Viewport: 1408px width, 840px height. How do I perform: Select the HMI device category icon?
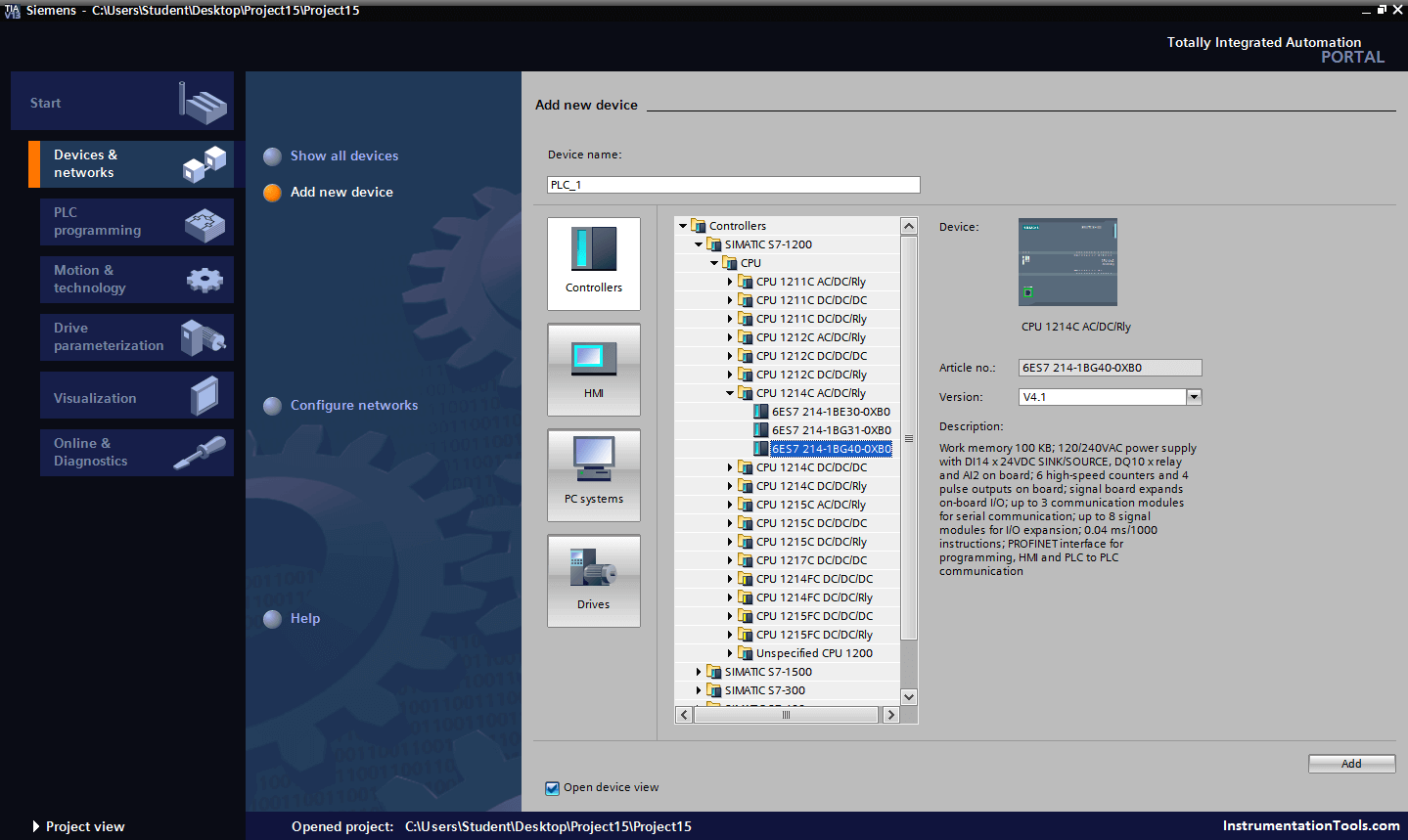[593, 369]
